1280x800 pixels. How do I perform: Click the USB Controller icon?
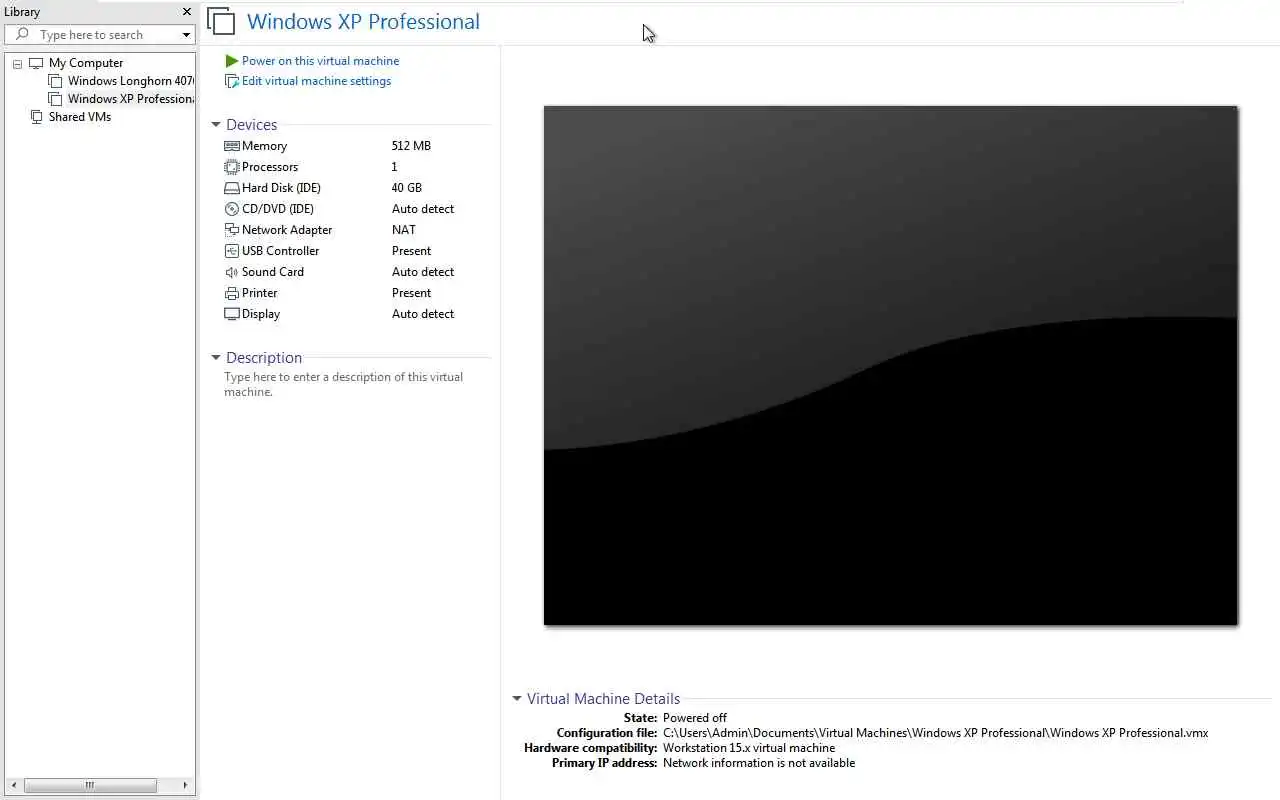pos(232,251)
